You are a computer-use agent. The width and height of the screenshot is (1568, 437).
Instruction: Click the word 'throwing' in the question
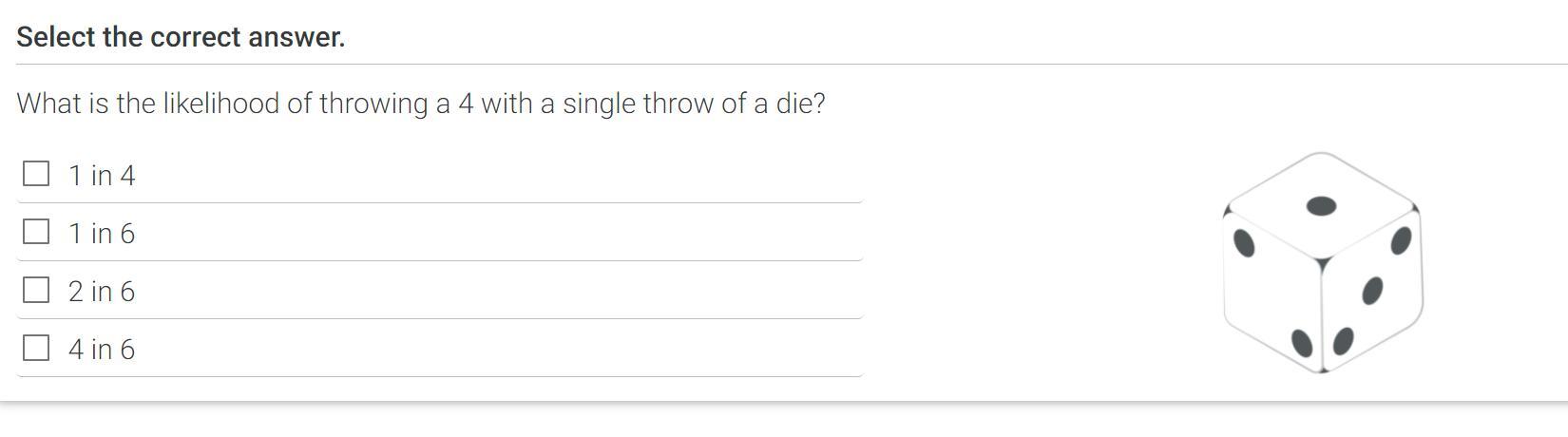pyautogui.click(x=373, y=104)
